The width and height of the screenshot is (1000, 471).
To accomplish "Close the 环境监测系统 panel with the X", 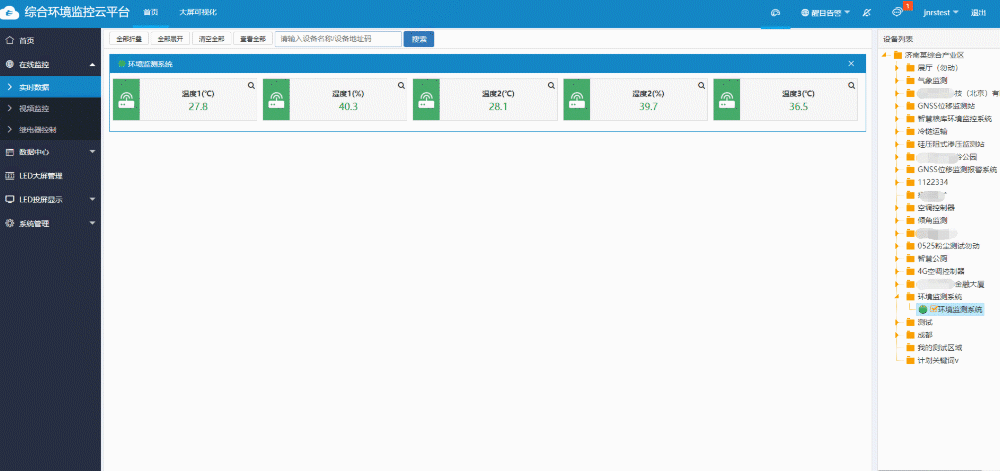I will (851, 63).
